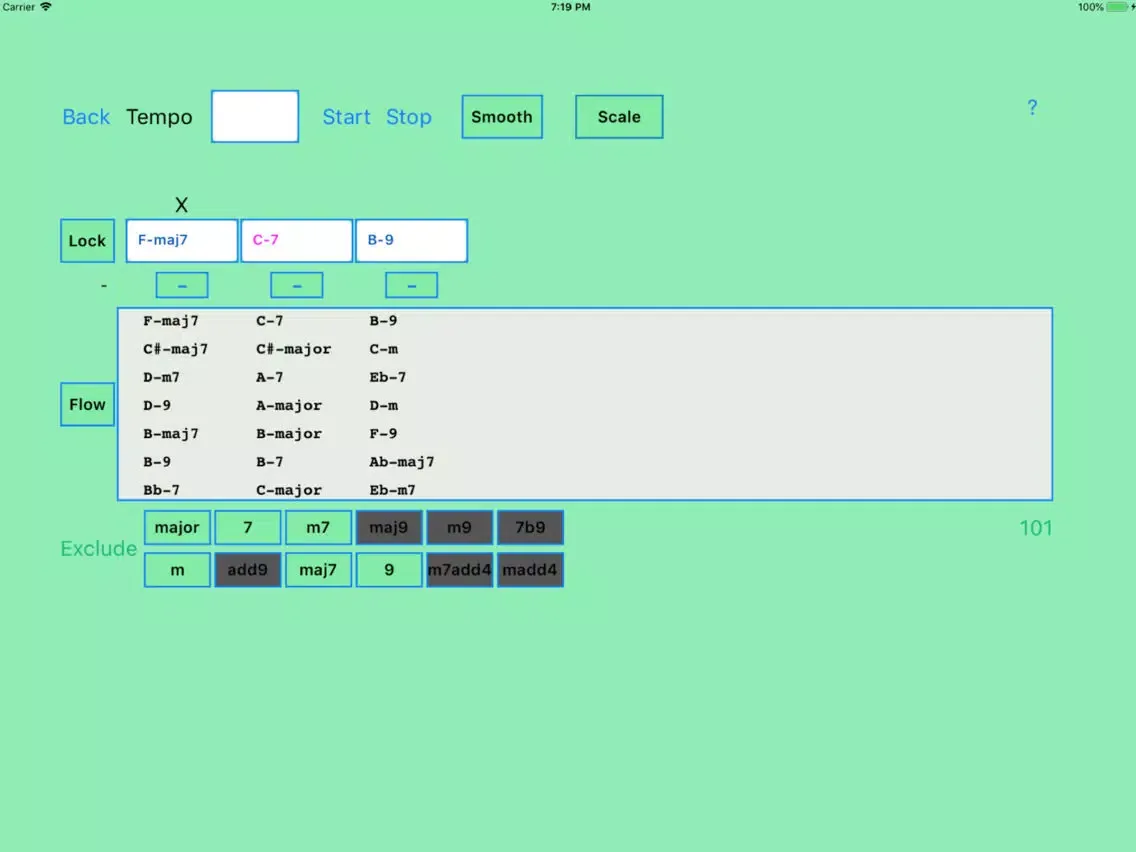
Task: Select B-9 in the third column list
Action: coord(383,321)
